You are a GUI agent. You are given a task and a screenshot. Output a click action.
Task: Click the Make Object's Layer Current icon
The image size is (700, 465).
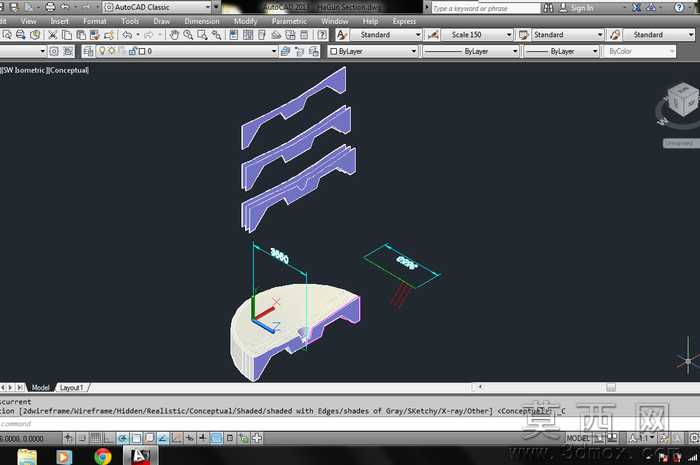(286, 51)
